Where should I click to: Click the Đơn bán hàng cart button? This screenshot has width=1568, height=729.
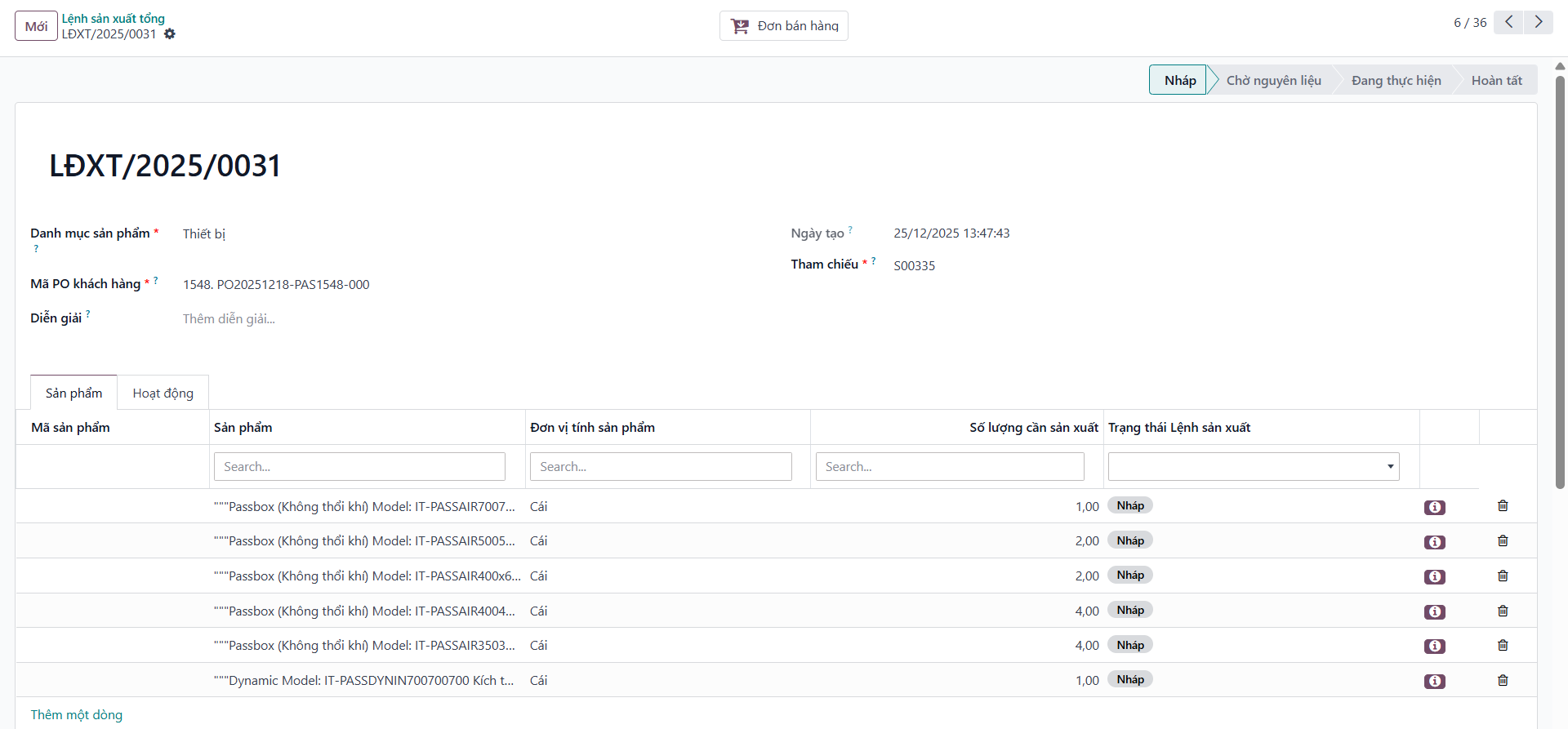(x=784, y=25)
